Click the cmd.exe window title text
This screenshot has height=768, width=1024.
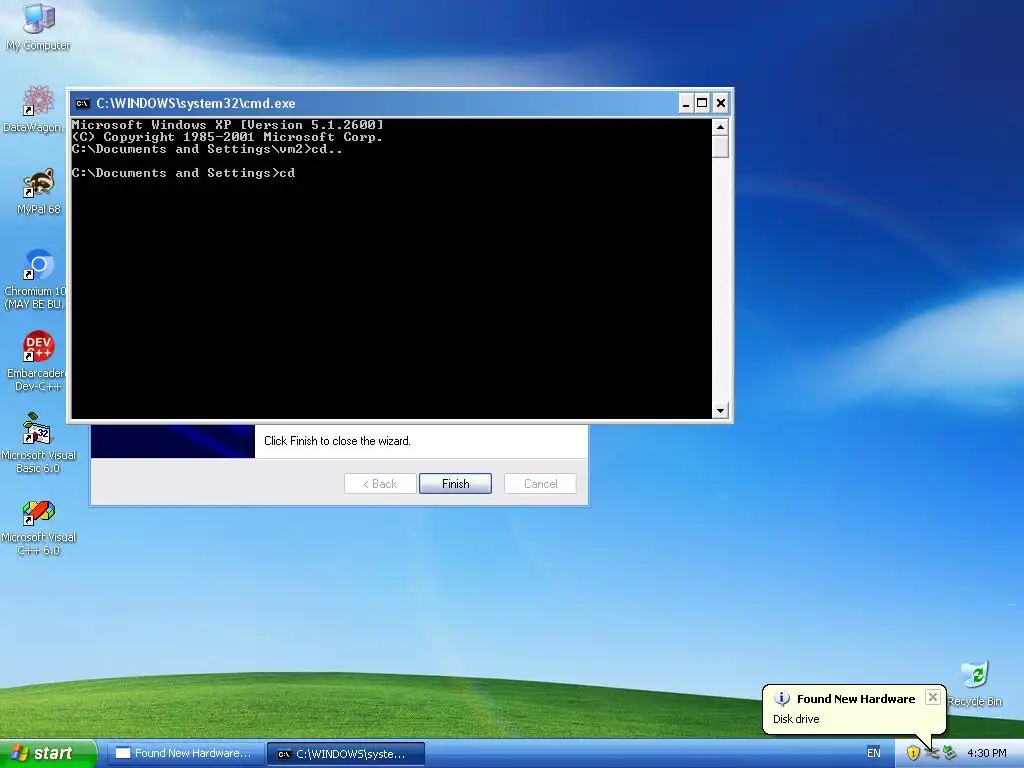[x=196, y=103]
